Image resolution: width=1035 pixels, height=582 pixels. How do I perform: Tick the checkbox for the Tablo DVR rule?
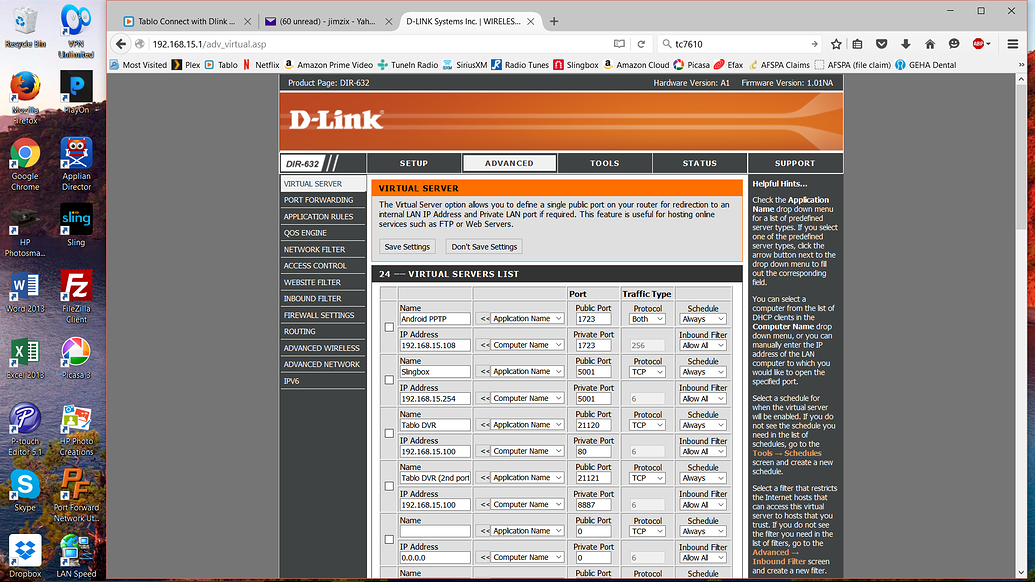(389, 433)
